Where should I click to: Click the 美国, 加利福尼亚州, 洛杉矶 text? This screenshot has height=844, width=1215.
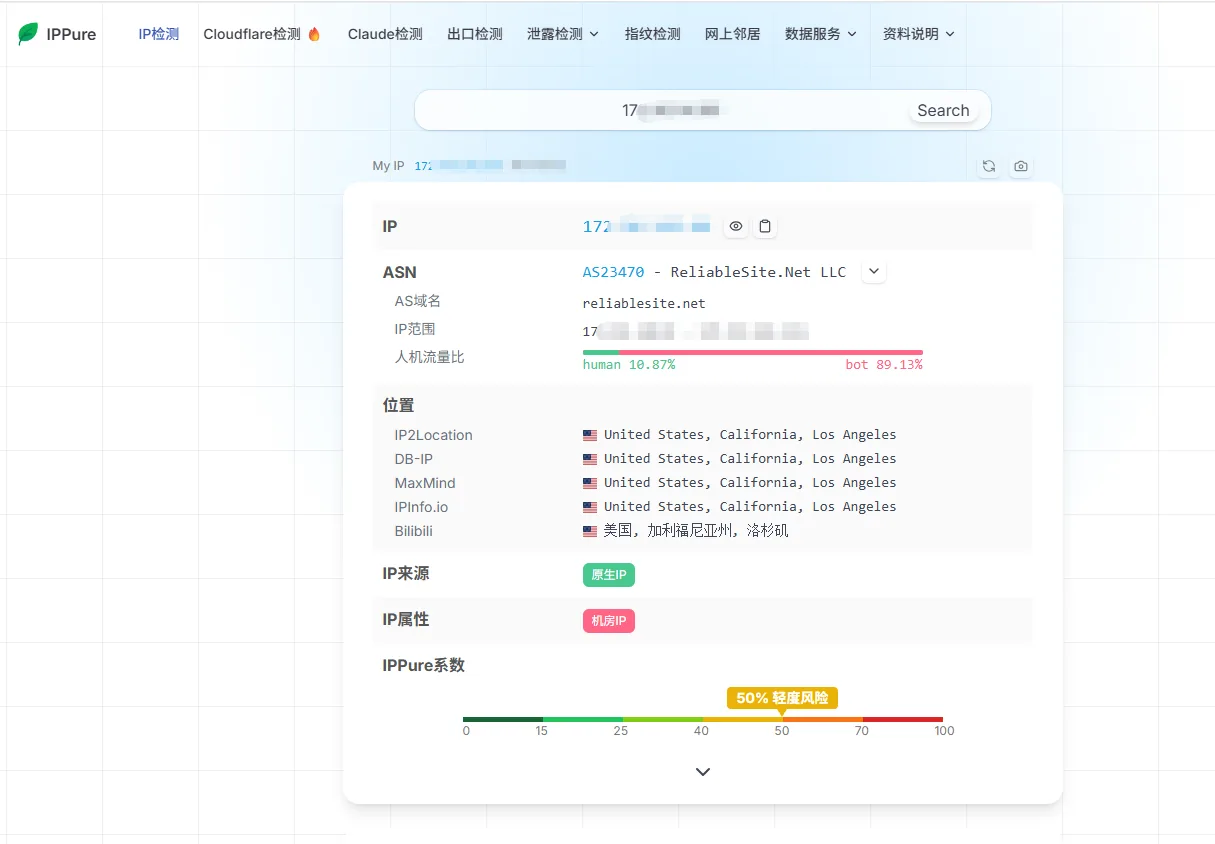[x=696, y=531]
